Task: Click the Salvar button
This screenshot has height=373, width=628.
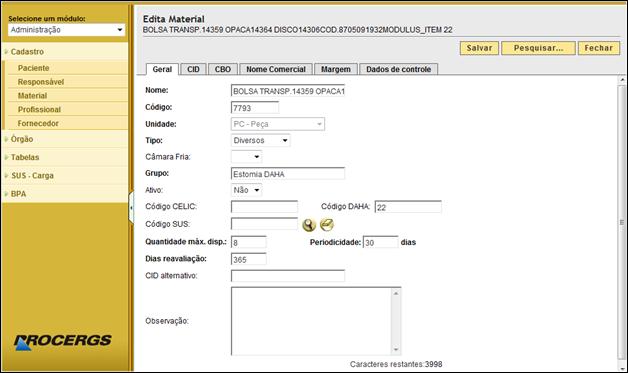Action: [x=479, y=48]
